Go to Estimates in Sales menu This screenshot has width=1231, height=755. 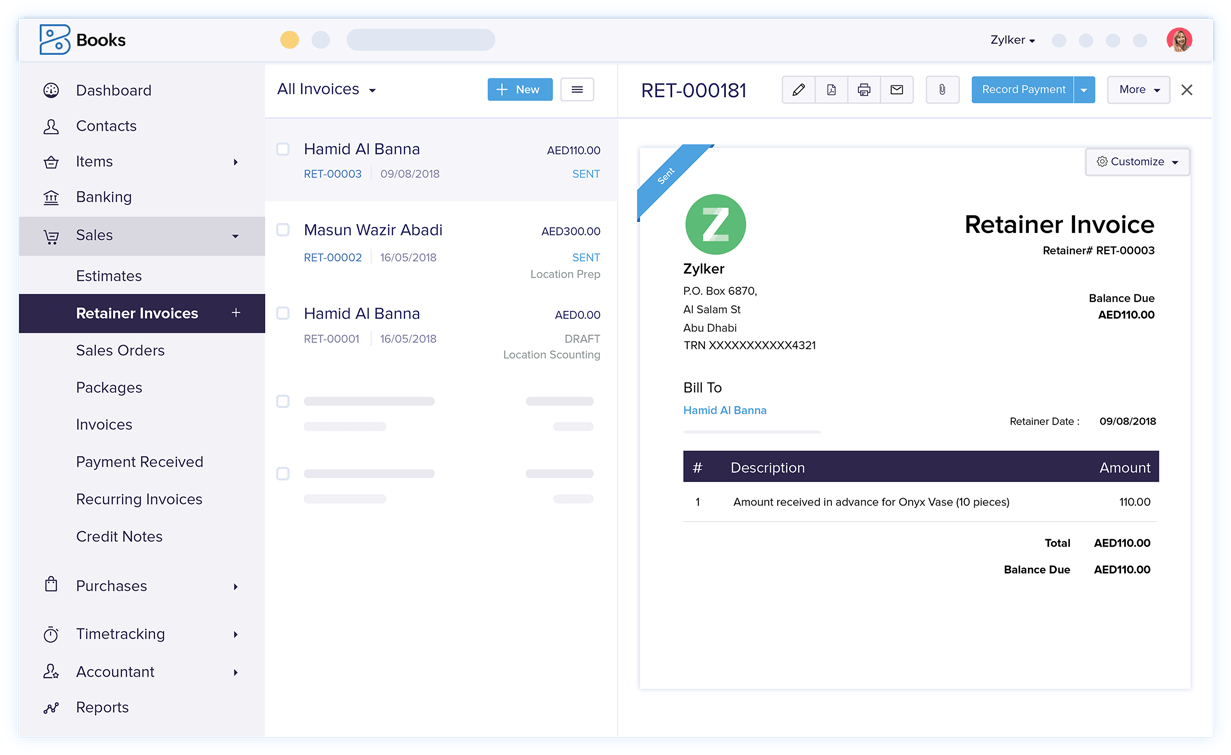point(109,276)
